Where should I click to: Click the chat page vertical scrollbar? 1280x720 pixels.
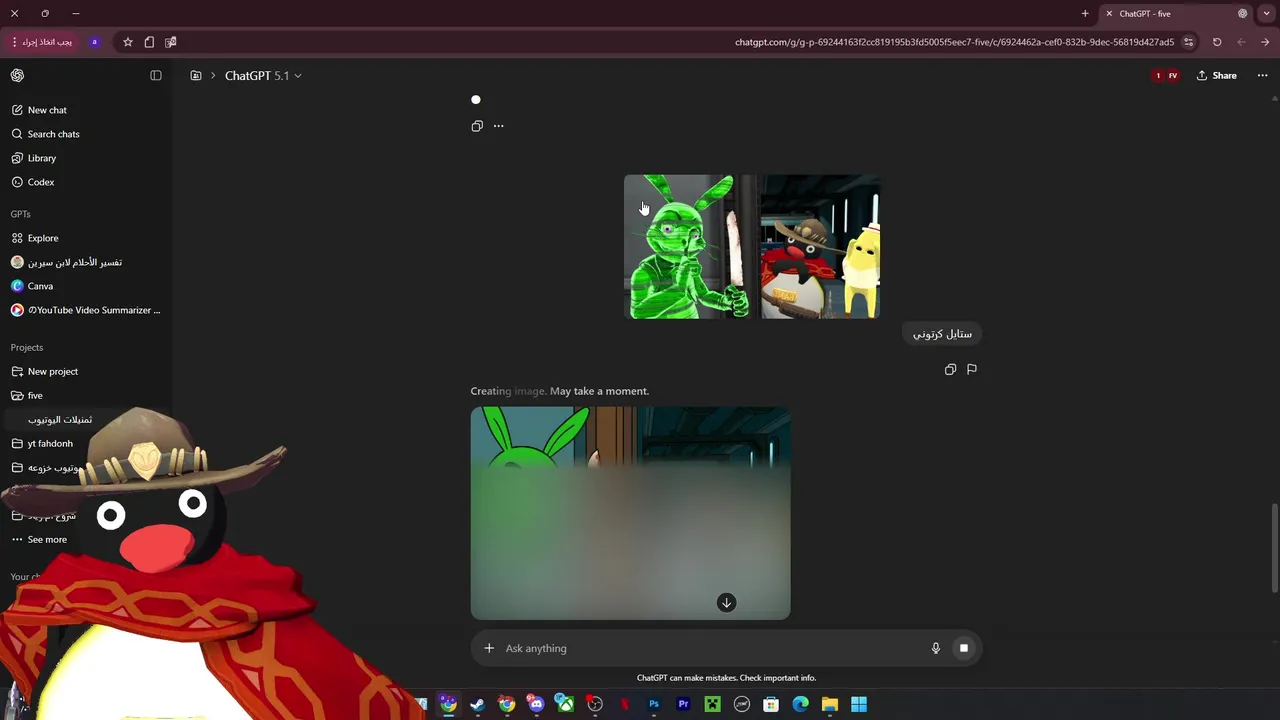(1274, 548)
